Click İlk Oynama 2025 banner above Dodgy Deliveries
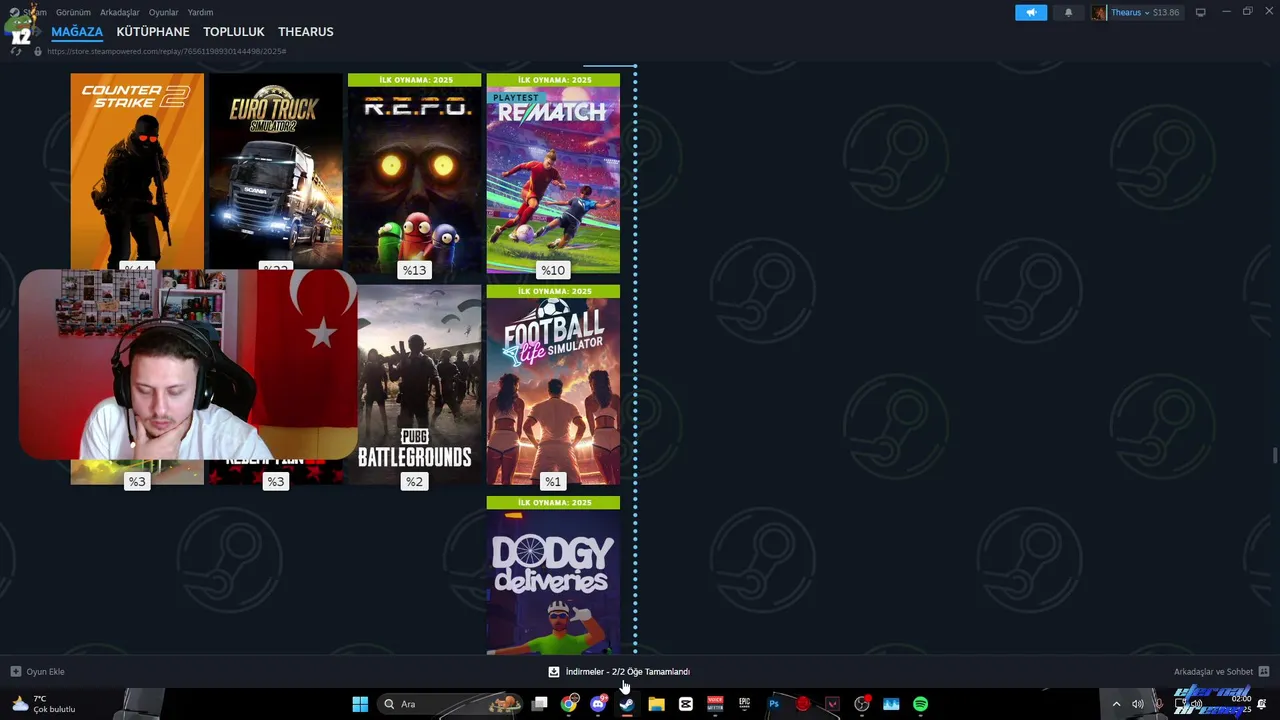 pyautogui.click(x=553, y=502)
